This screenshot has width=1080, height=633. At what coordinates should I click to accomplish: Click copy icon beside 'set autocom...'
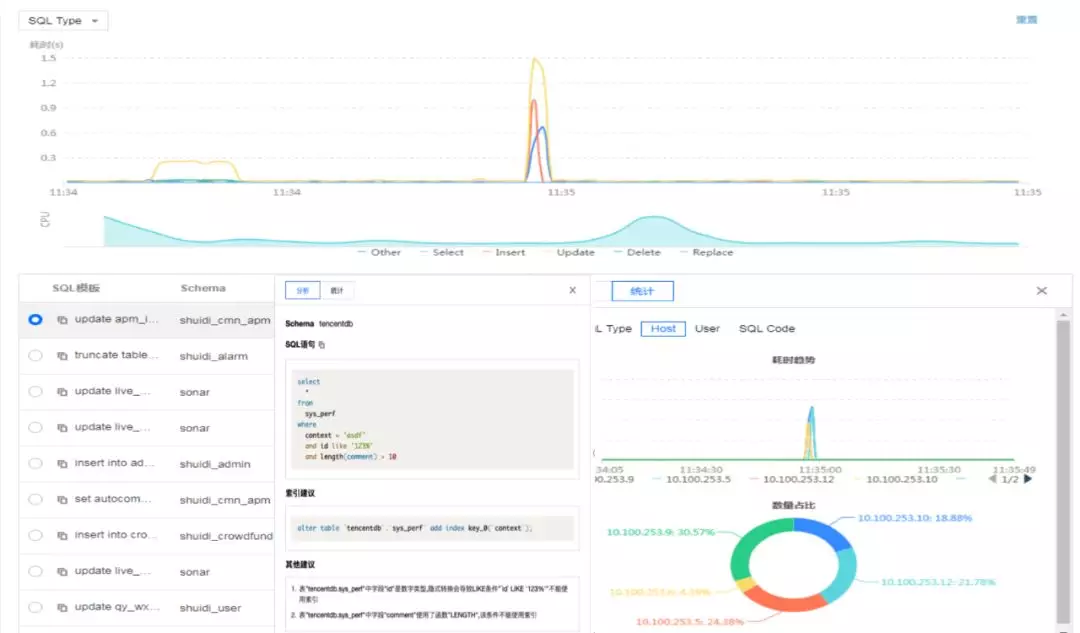point(62,499)
